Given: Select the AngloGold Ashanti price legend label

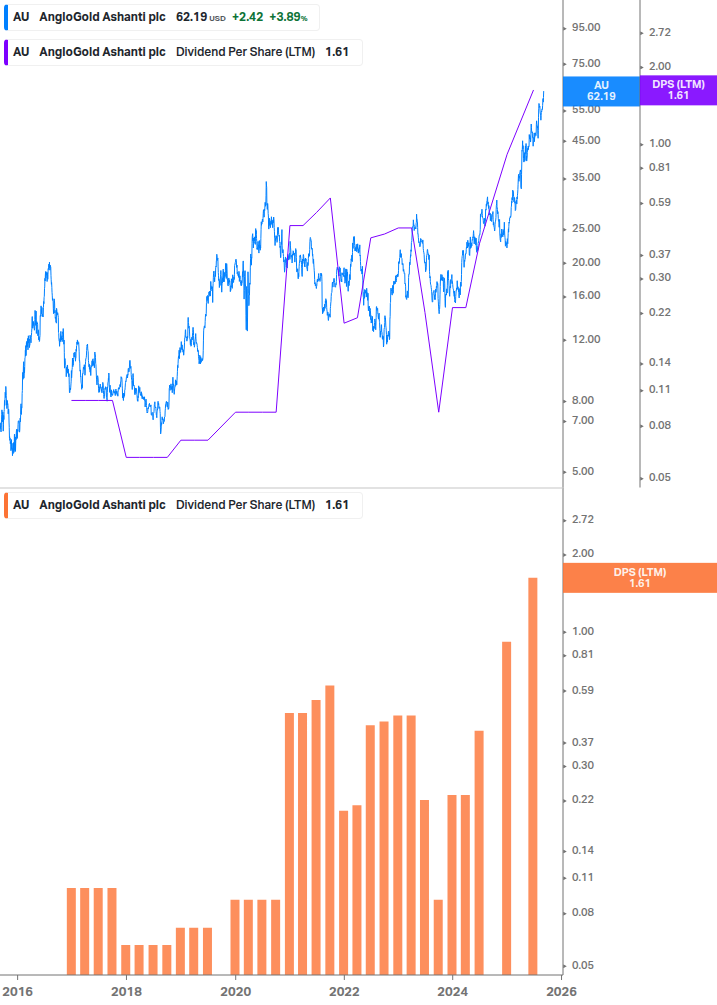Looking at the screenshot, I should click(x=102, y=17).
